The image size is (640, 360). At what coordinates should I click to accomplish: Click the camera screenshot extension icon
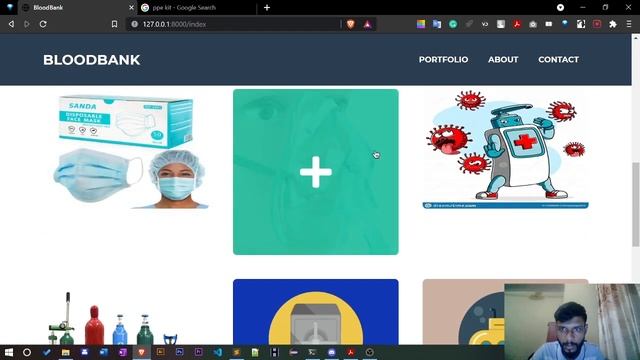pyautogui.click(x=533, y=24)
